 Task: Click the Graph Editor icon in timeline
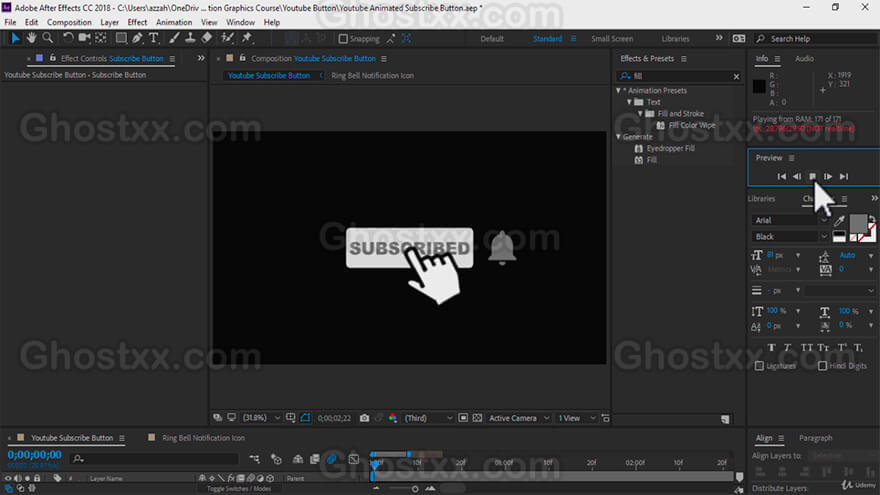pyautogui.click(x=354, y=459)
